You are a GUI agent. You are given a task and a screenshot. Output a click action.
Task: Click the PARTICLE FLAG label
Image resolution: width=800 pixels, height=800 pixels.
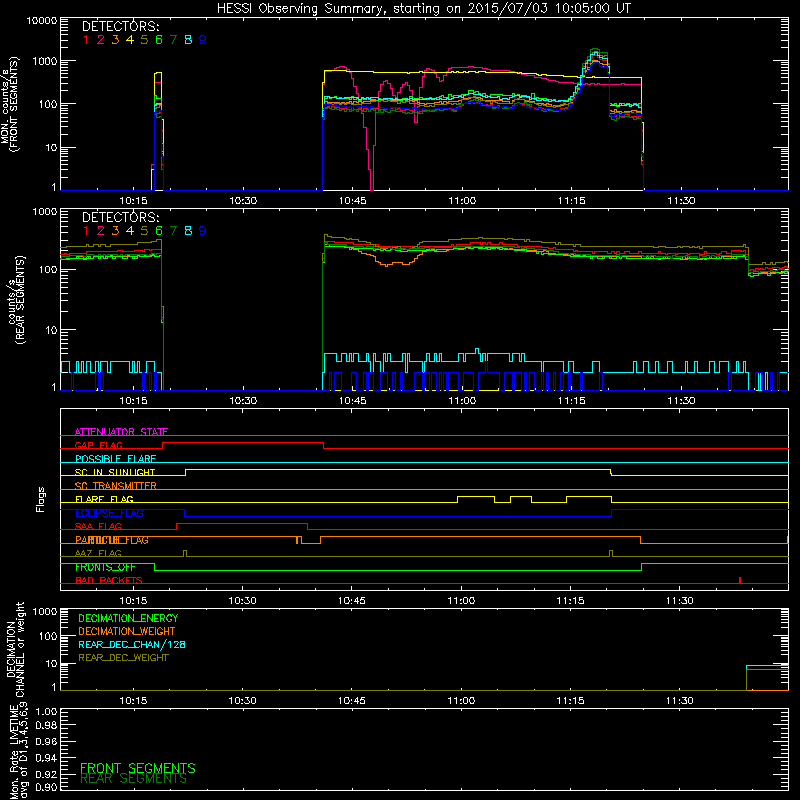(x=112, y=540)
